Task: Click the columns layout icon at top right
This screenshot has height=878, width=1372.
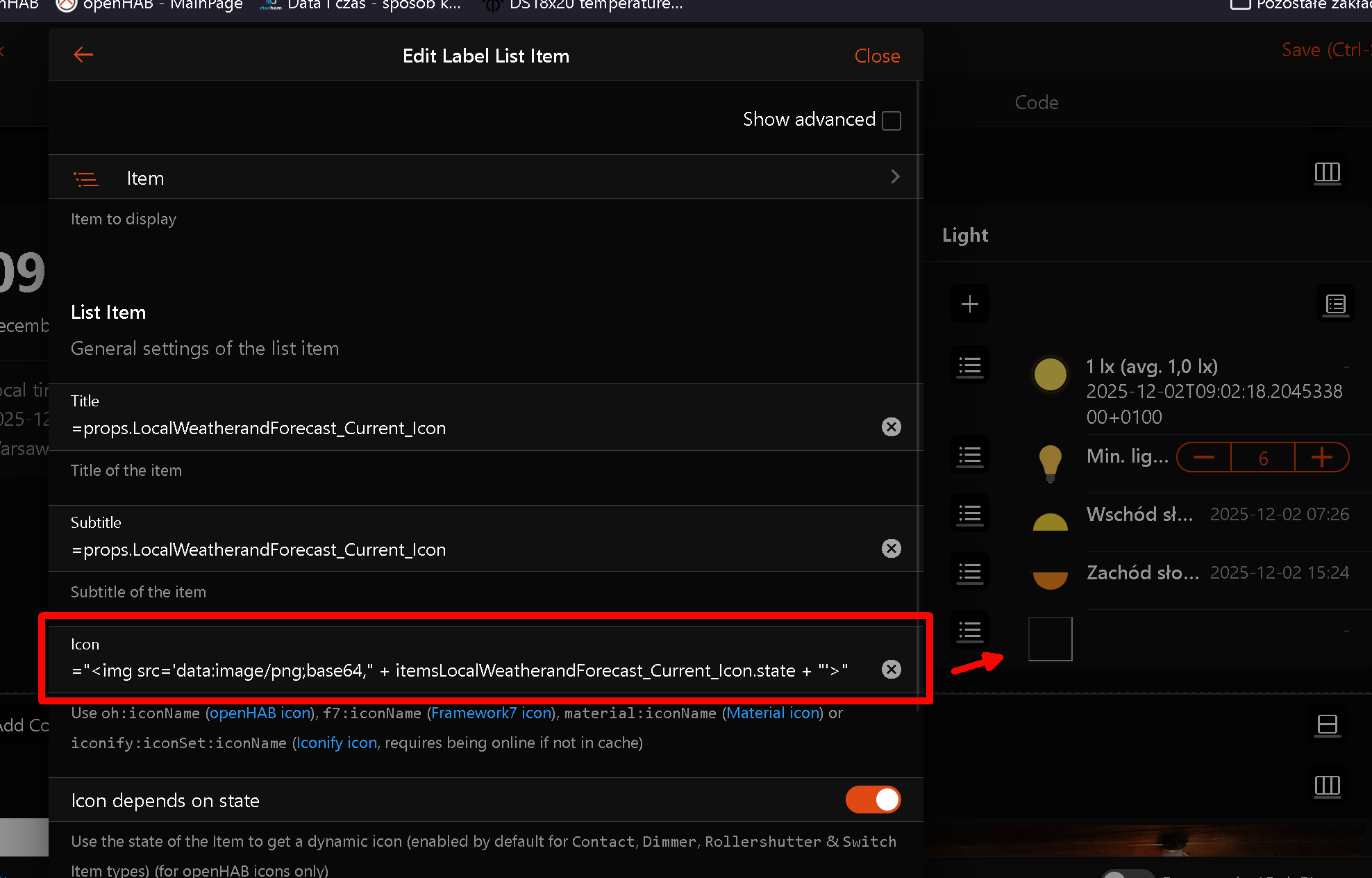Action: coord(1327,172)
